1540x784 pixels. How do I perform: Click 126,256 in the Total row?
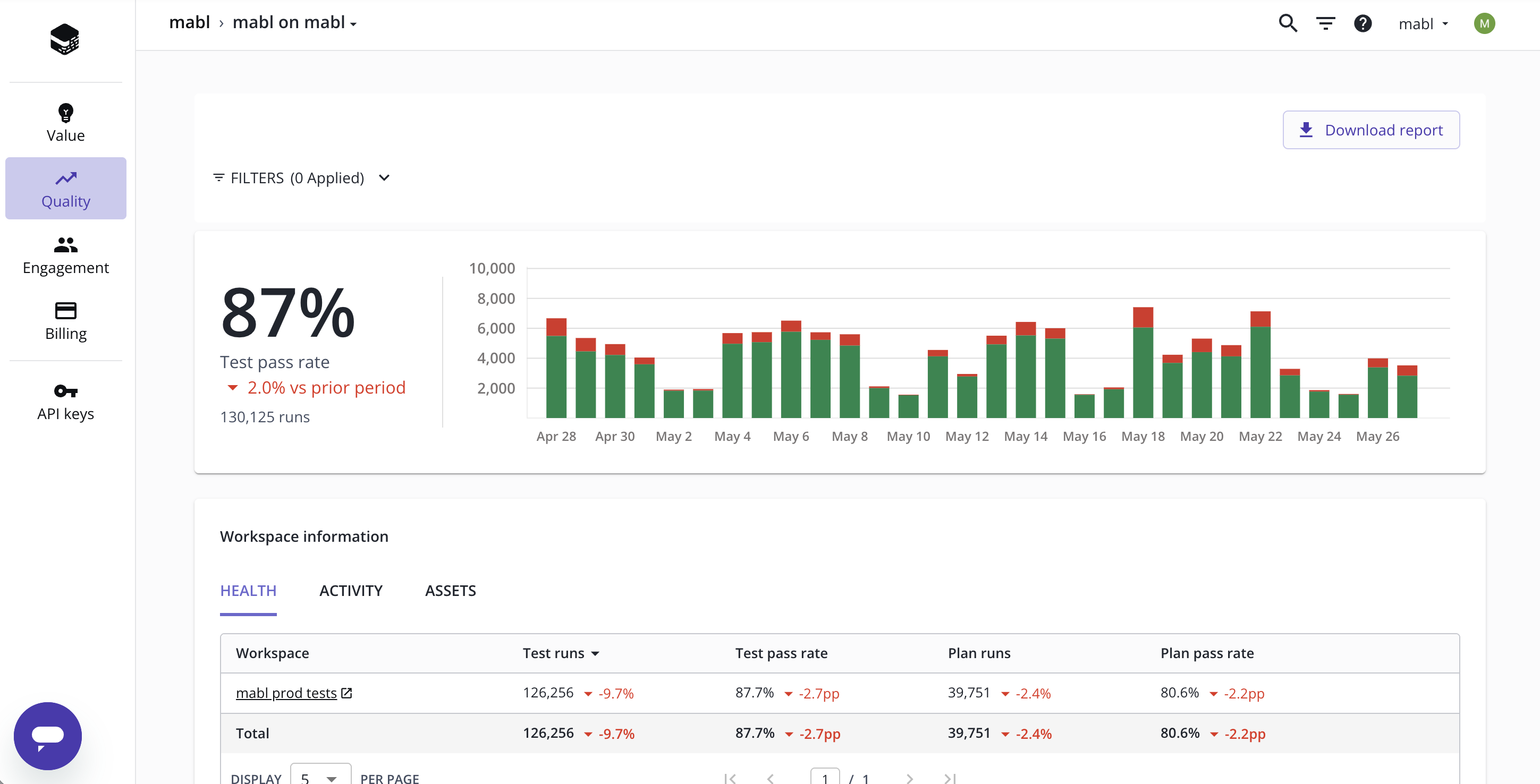click(547, 733)
